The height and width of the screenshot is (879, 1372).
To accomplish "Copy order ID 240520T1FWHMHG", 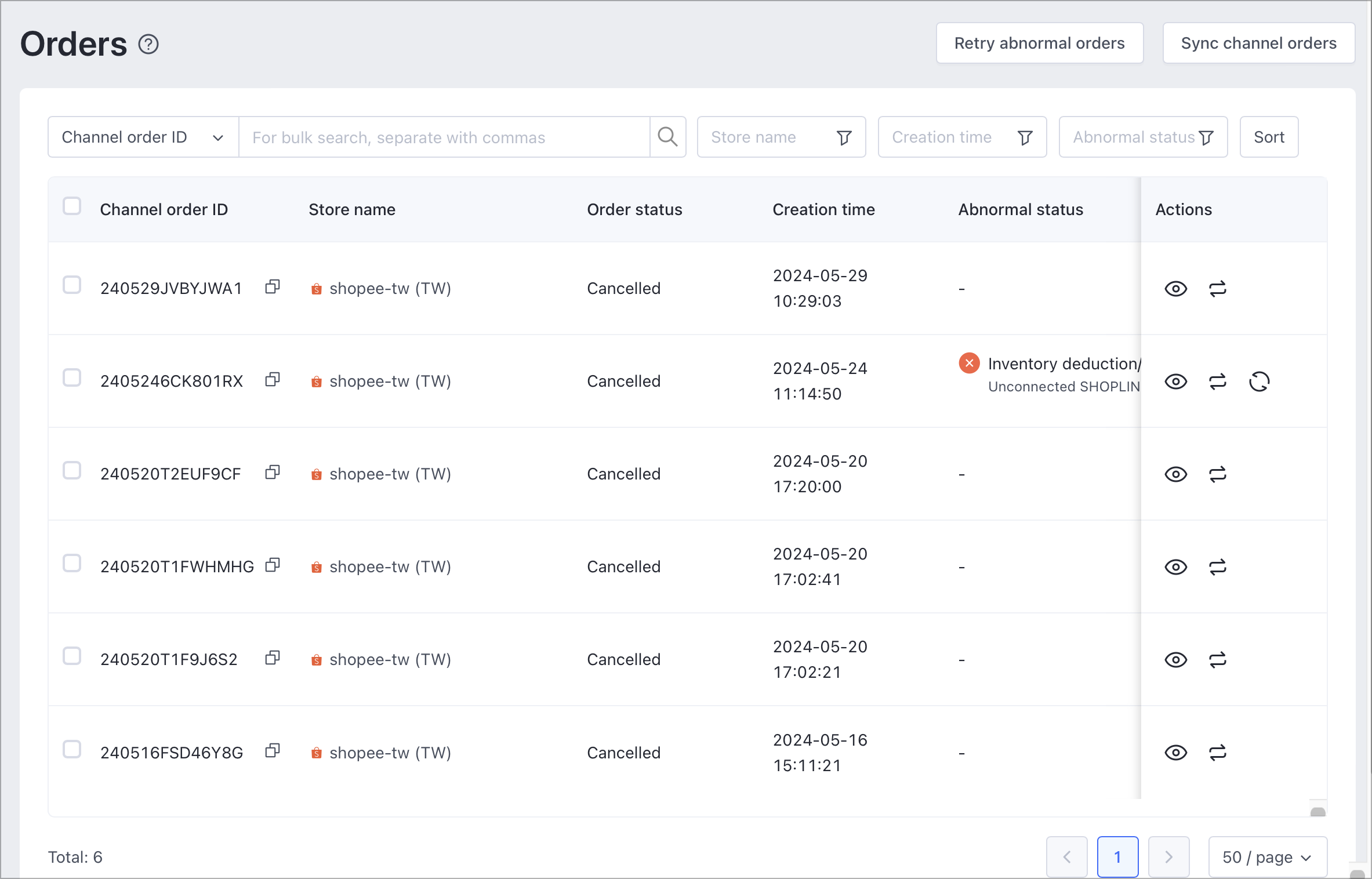I will point(273,565).
